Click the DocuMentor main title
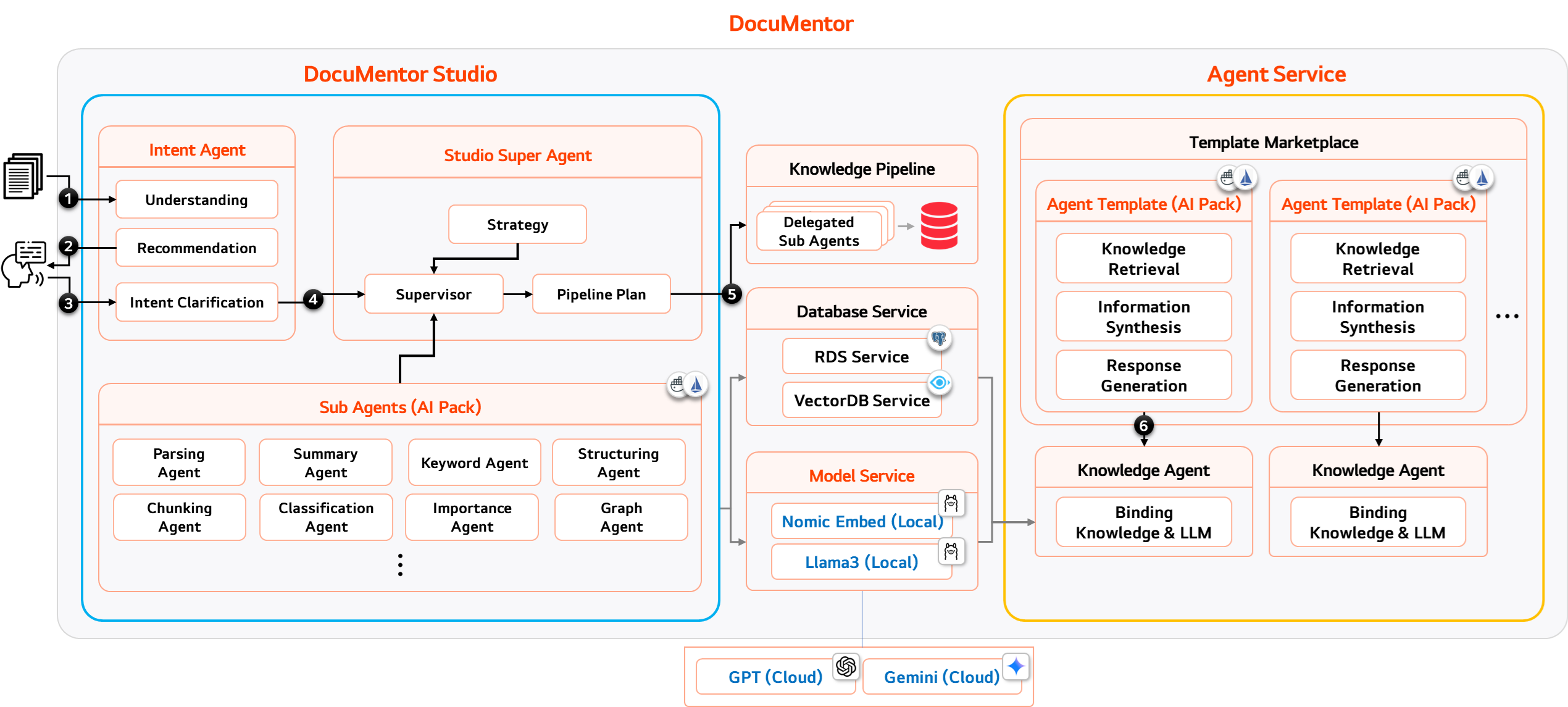The width and height of the screenshot is (1568, 707). point(791,23)
